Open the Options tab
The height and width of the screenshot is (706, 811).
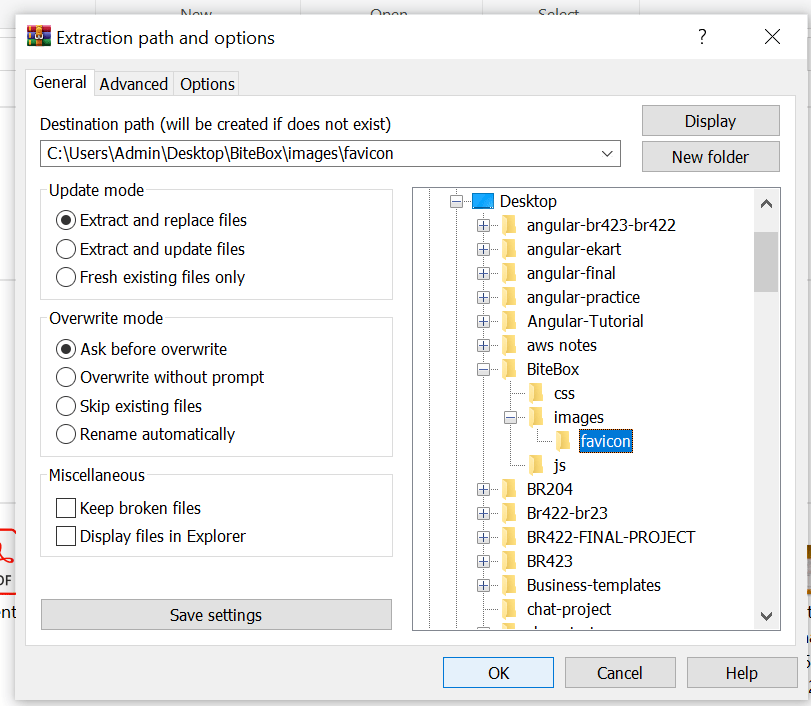pos(207,84)
